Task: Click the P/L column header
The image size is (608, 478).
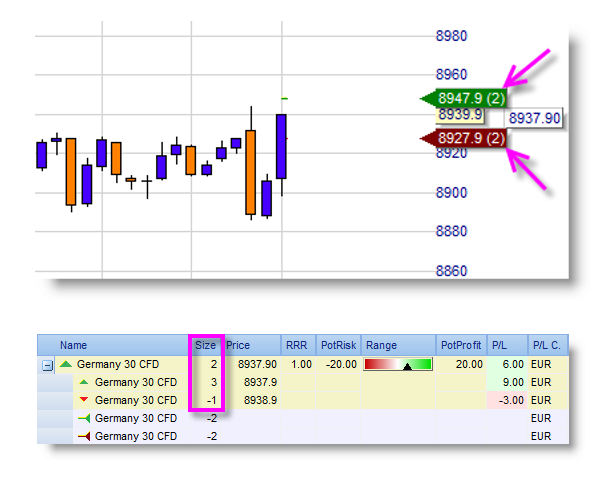Action: (500, 346)
